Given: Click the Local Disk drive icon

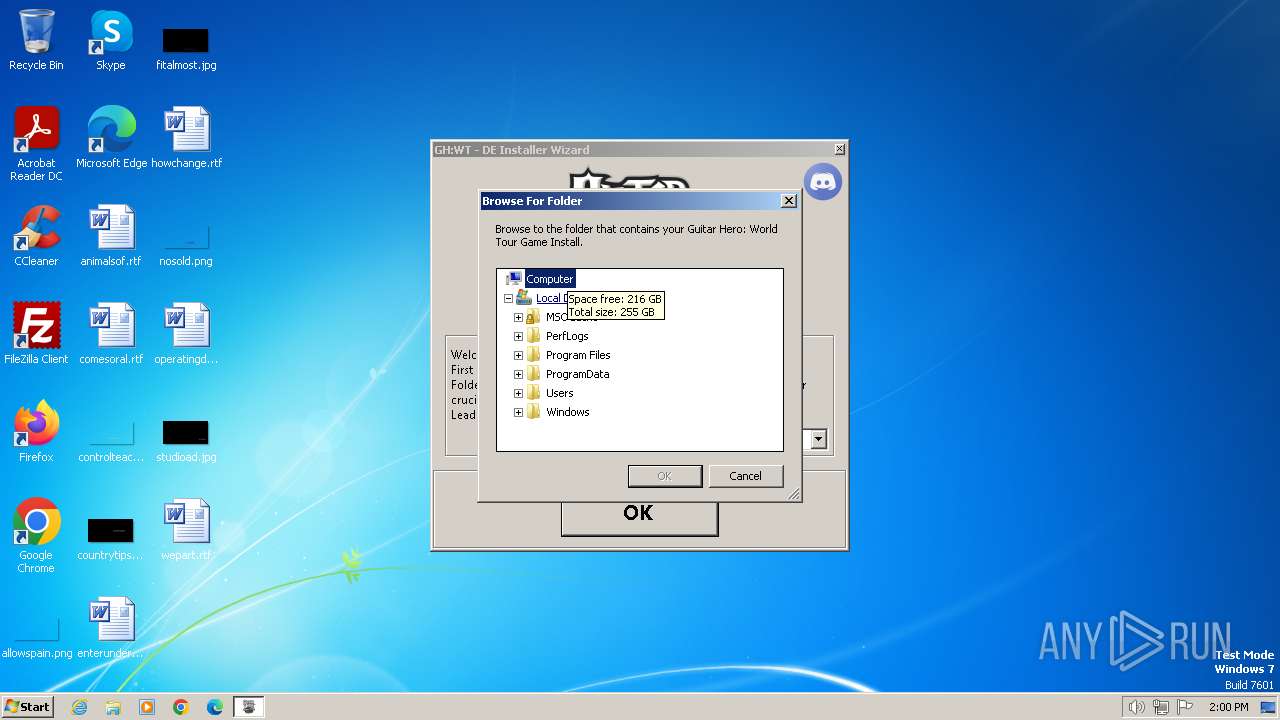Looking at the screenshot, I should coord(524,298).
